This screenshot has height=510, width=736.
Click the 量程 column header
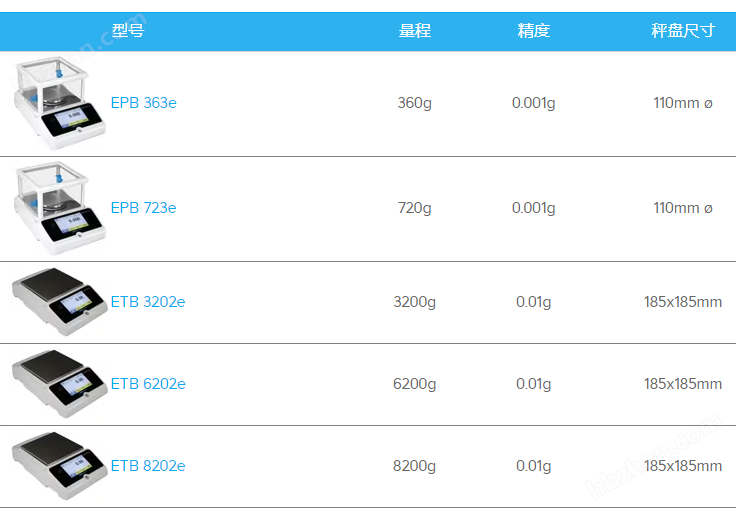[x=415, y=31]
